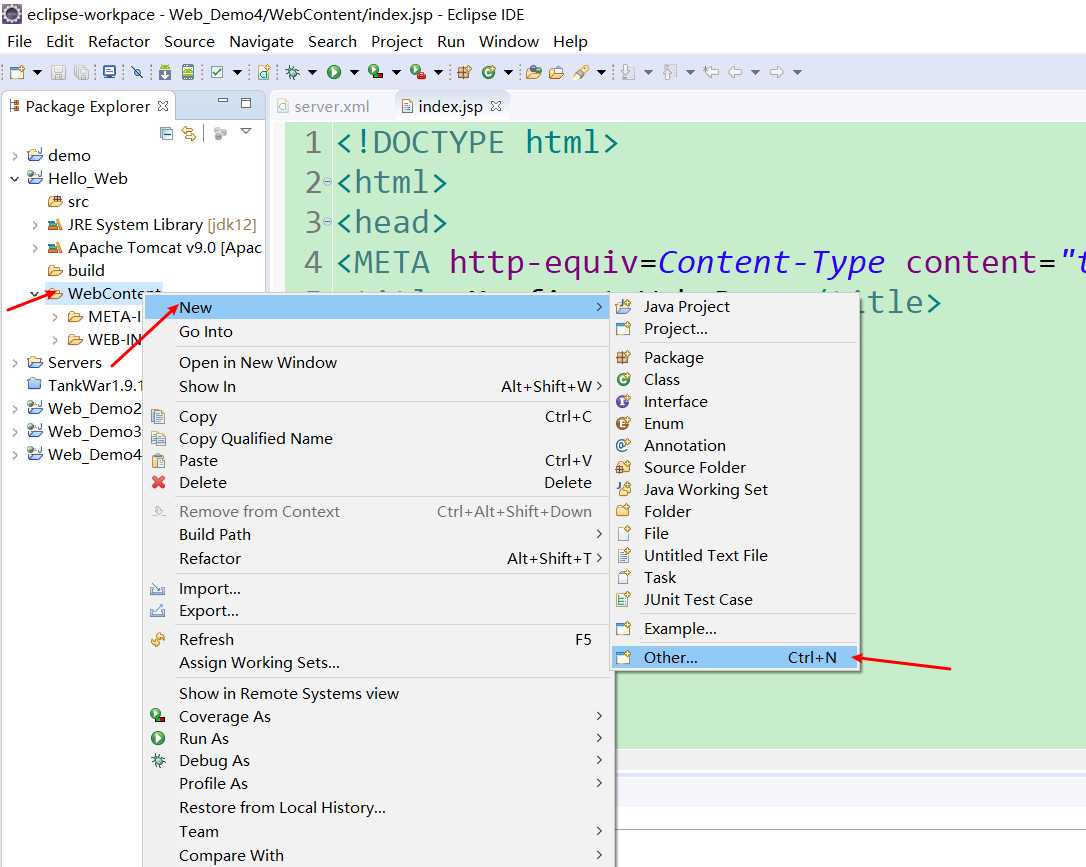Click the Back navigation arrow
Image resolution: width=1086 pixels, height=867 pixels.
point(735,72)
